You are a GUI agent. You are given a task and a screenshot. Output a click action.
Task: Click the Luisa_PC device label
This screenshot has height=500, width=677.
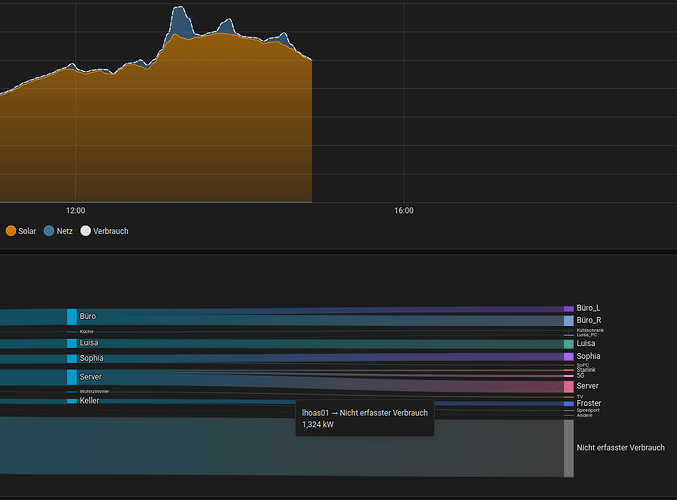tap(587, 335)
